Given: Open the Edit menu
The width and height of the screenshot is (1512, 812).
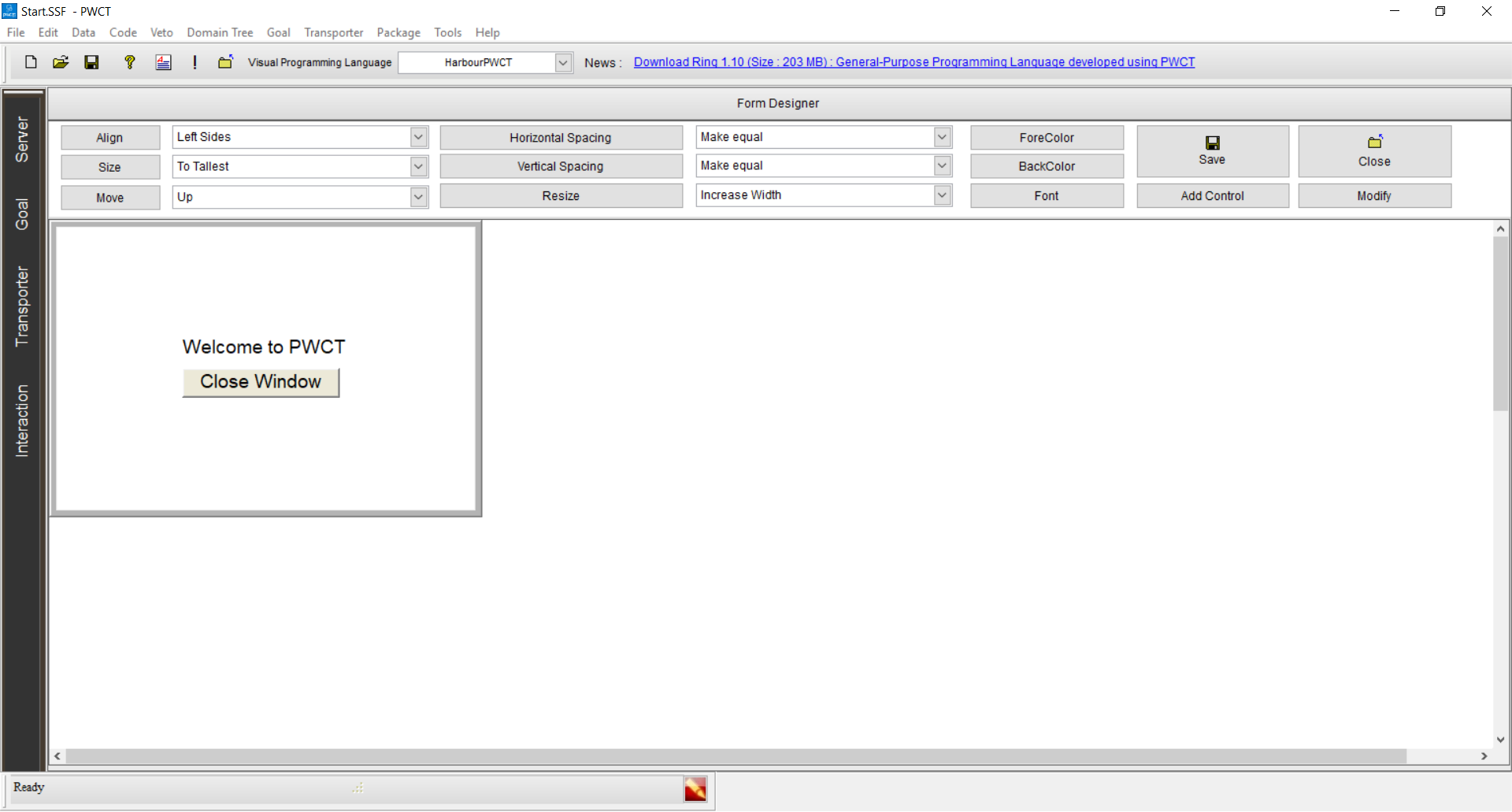Looking at the screenshot, I should (x=48, y=32).
